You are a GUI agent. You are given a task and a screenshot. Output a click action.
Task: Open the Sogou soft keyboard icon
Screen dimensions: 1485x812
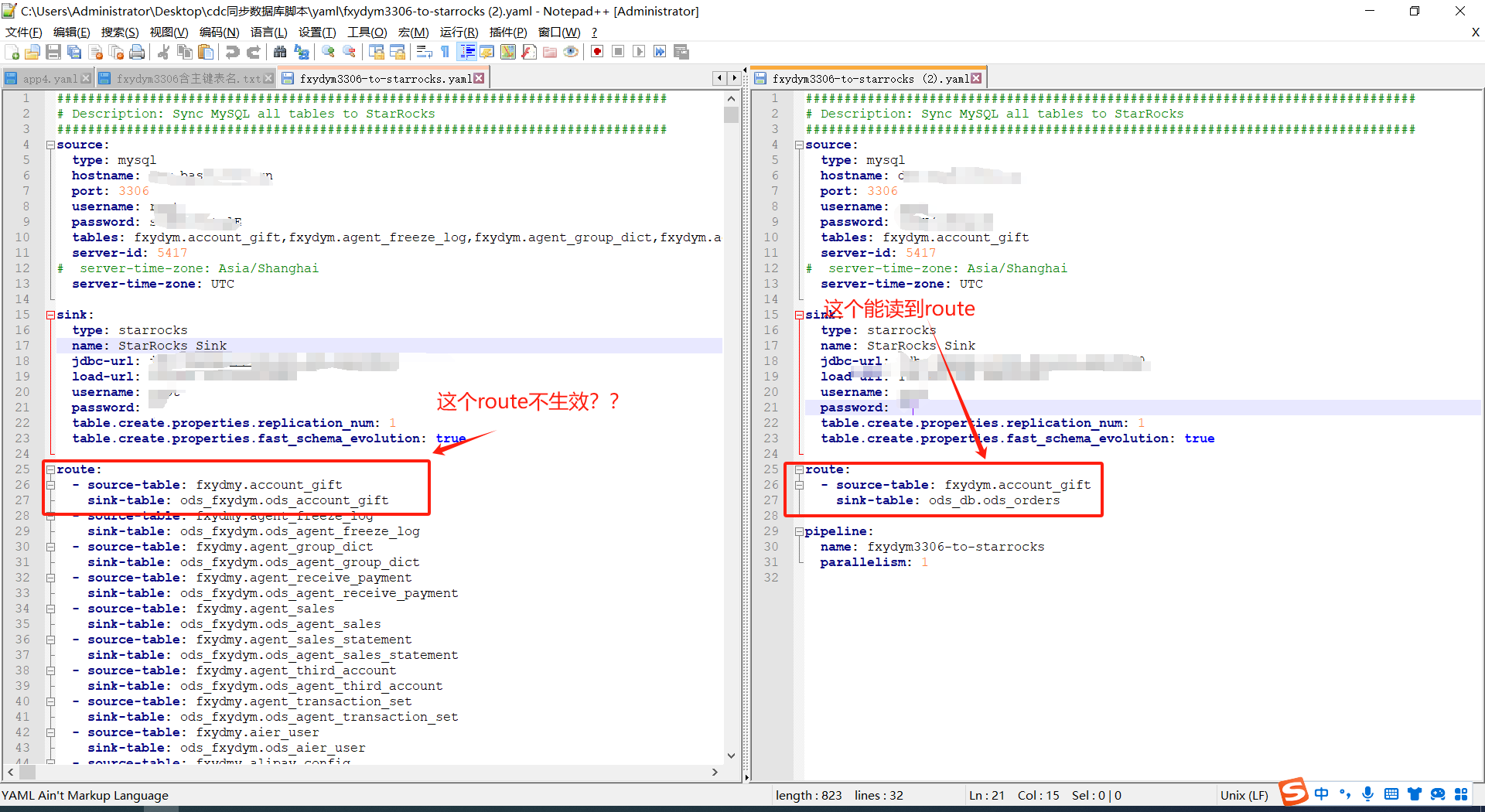1391,794
